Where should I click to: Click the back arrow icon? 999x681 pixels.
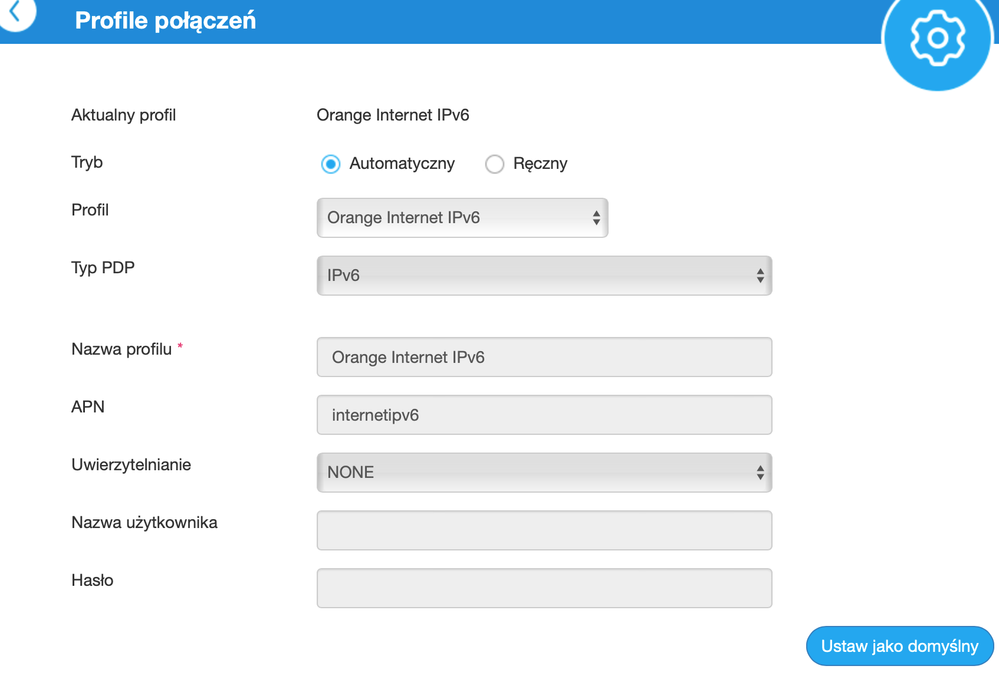click(x=15, y=13)
